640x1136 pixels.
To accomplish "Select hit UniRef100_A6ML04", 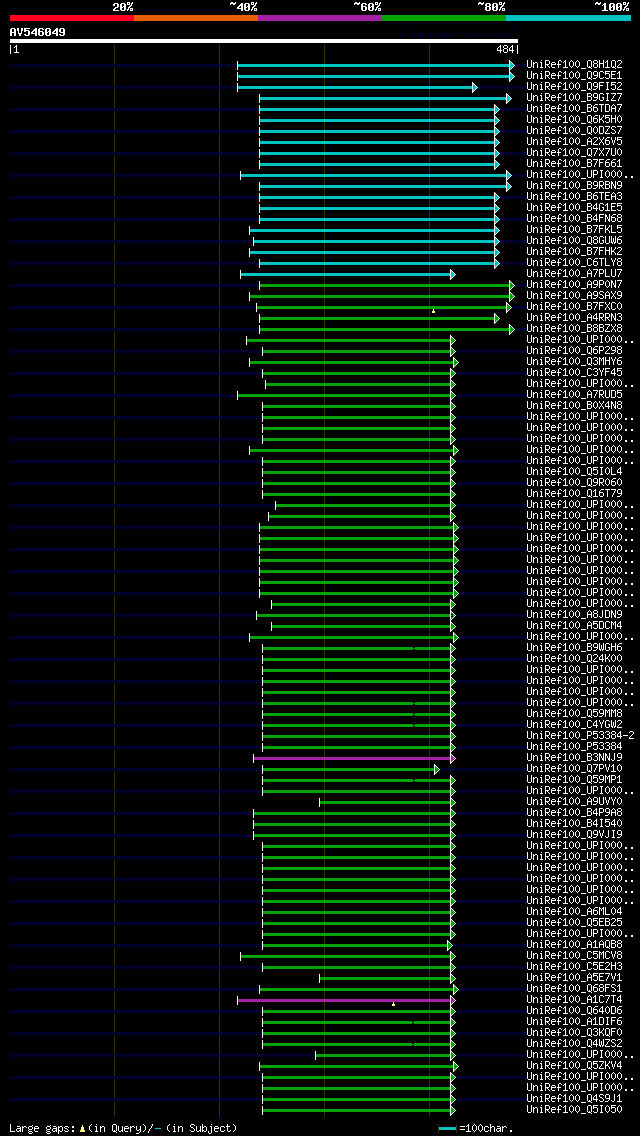I will coord(574,912).
